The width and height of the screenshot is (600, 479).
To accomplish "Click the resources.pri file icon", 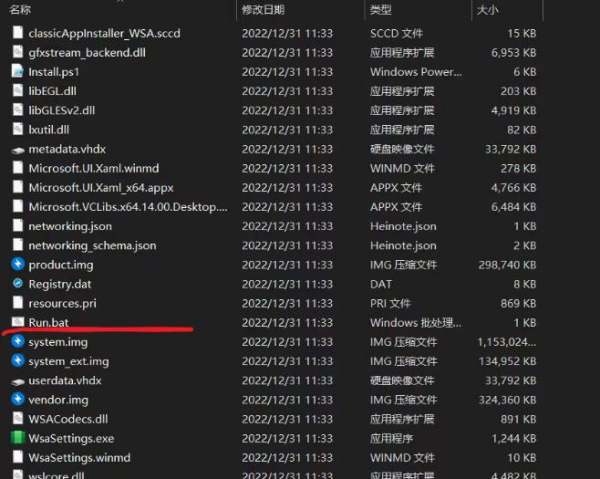I will click(18, 303).
